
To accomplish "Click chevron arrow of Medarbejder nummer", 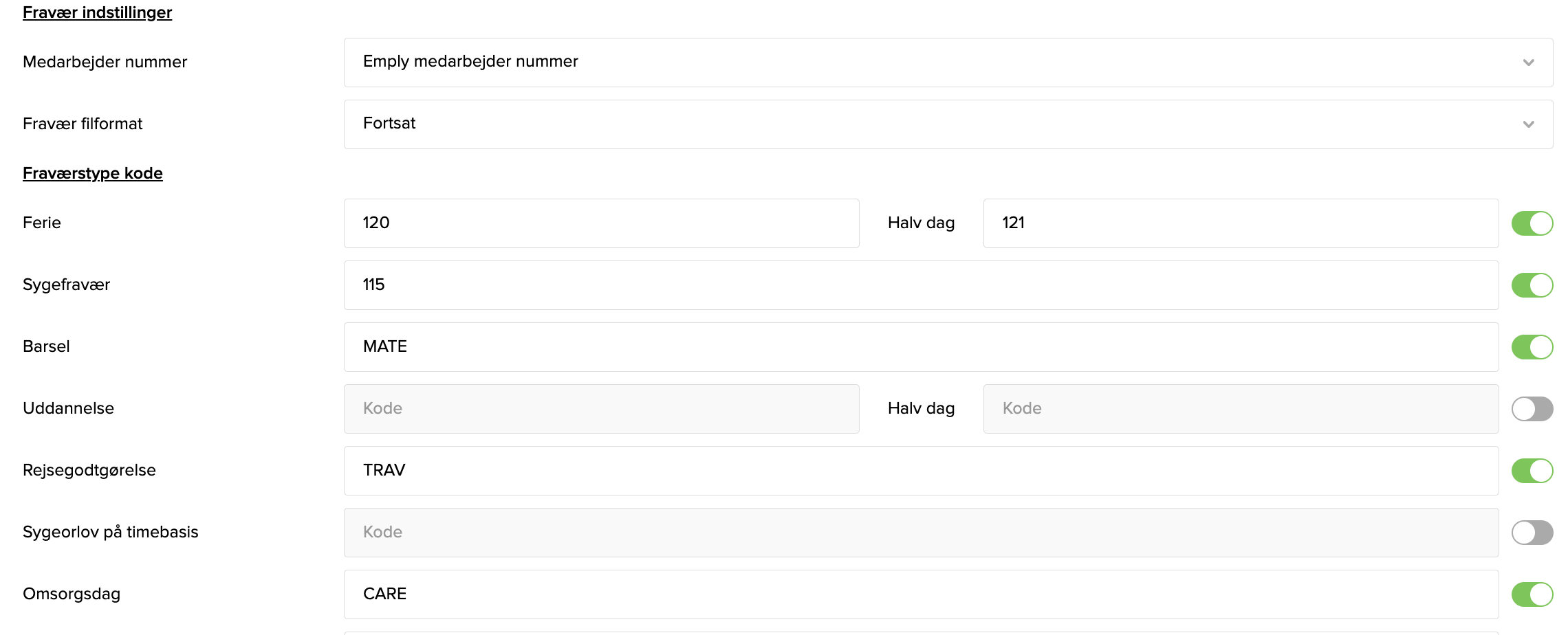I will point(1528,63).
